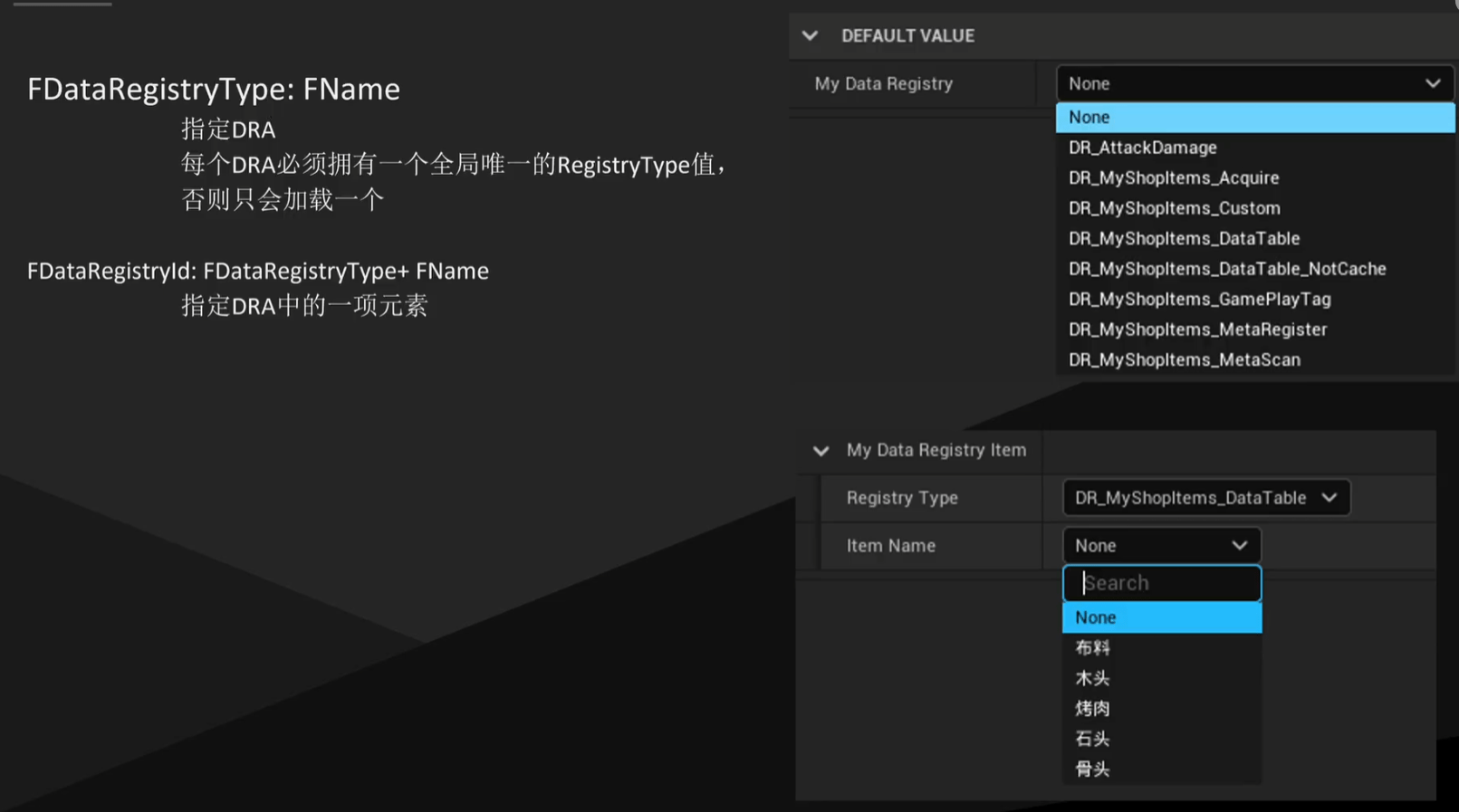1459x812 pixels.
Task: Choose DR_MyShopItems_DataTable_NotCache option
Action: coord(1226,269)
